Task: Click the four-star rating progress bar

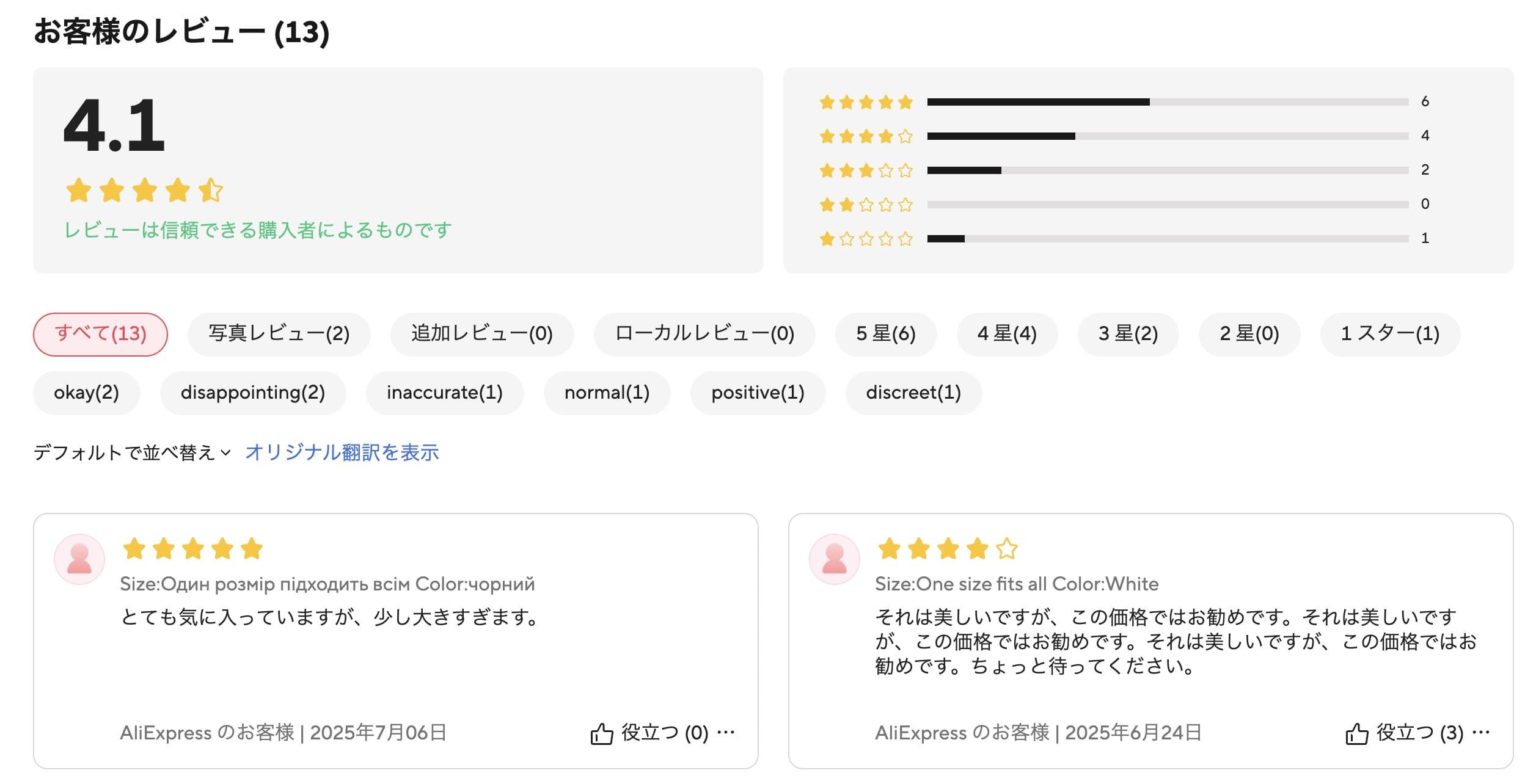Action: 1167,136
